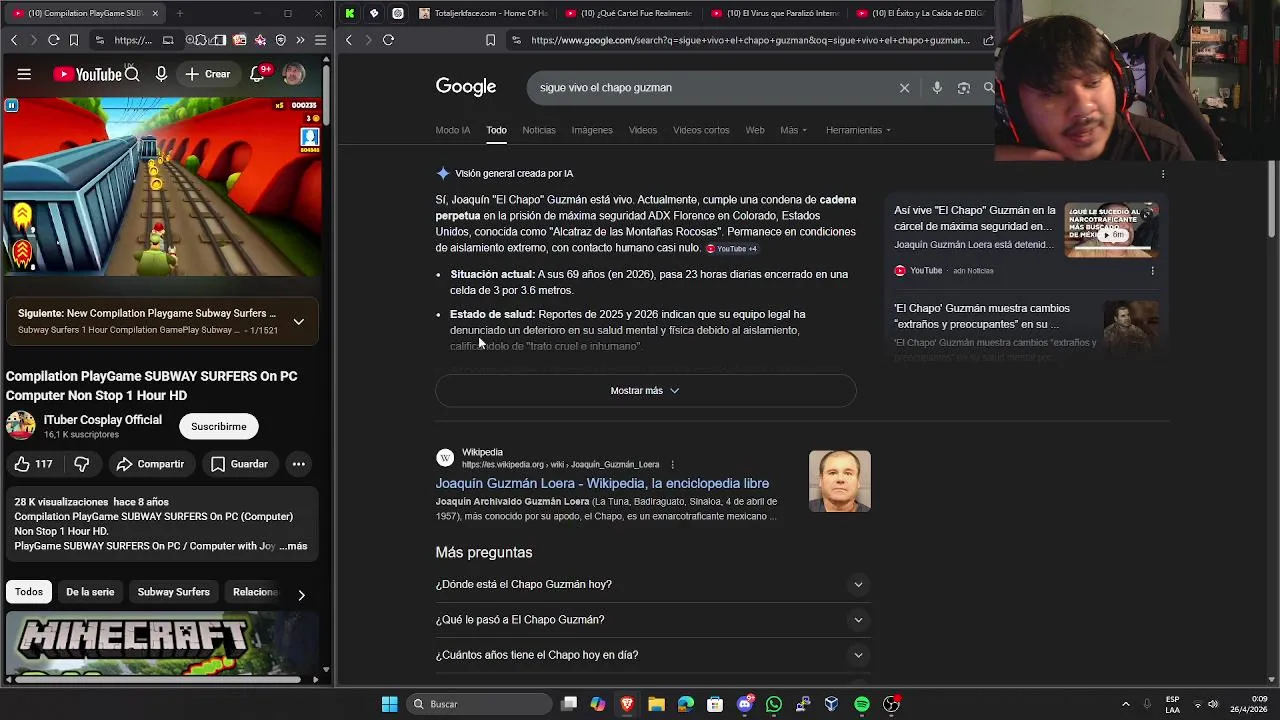The height and width of the screenshot is (720, 1280).
Task: Open the Herramientas dropdown
Action: (858, 130)
